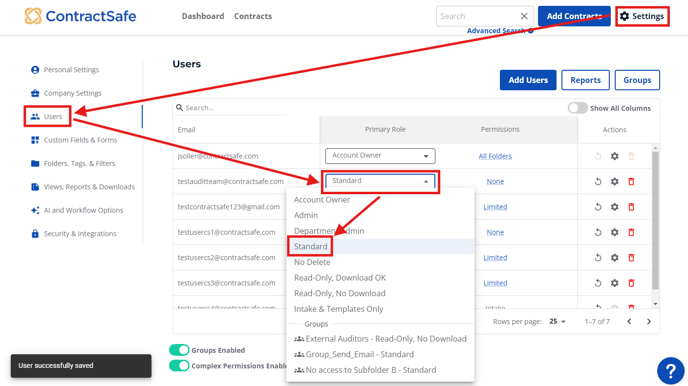Expand the Account Owner primary role dropdown
Image resolution: width=688 pixels, height=386 pixels.
[x=380, y=156]
